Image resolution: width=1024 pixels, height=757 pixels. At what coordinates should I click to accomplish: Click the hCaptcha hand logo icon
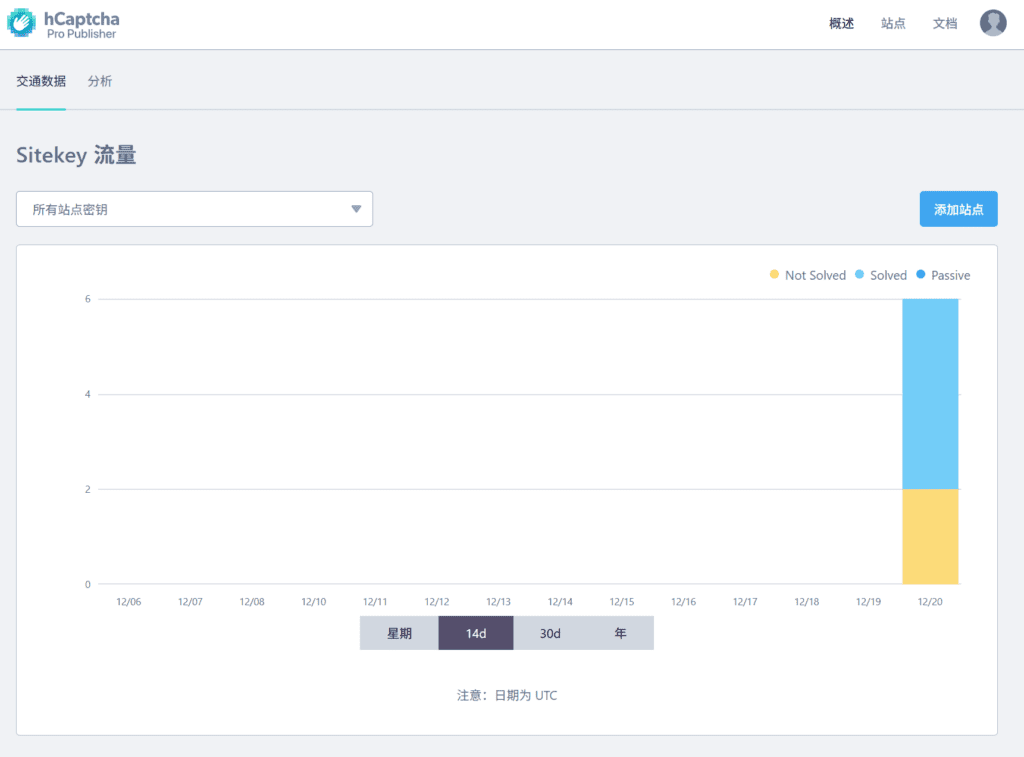pyautogui.click(x=22, y=23)
